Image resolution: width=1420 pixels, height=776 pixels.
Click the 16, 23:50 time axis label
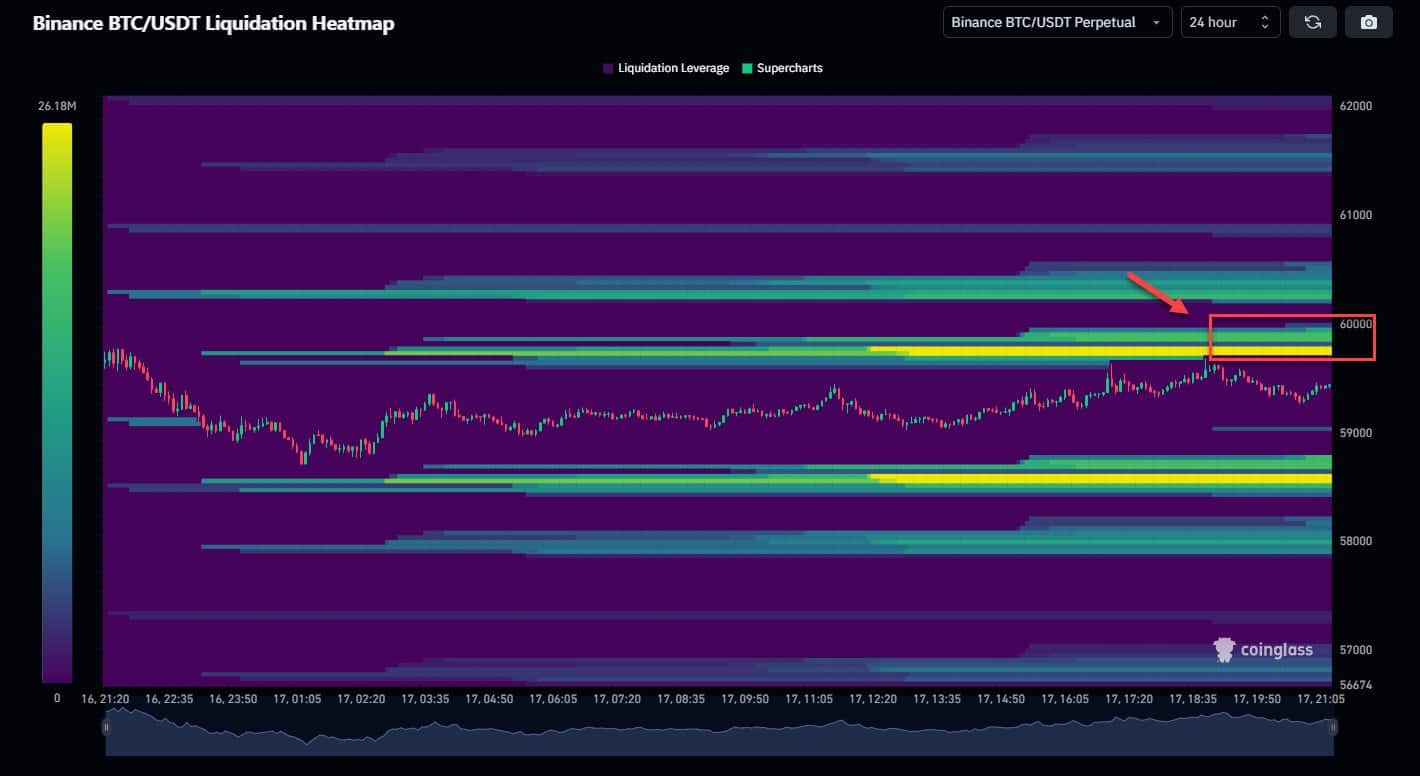pyautogui.click(x=233, y=699)
